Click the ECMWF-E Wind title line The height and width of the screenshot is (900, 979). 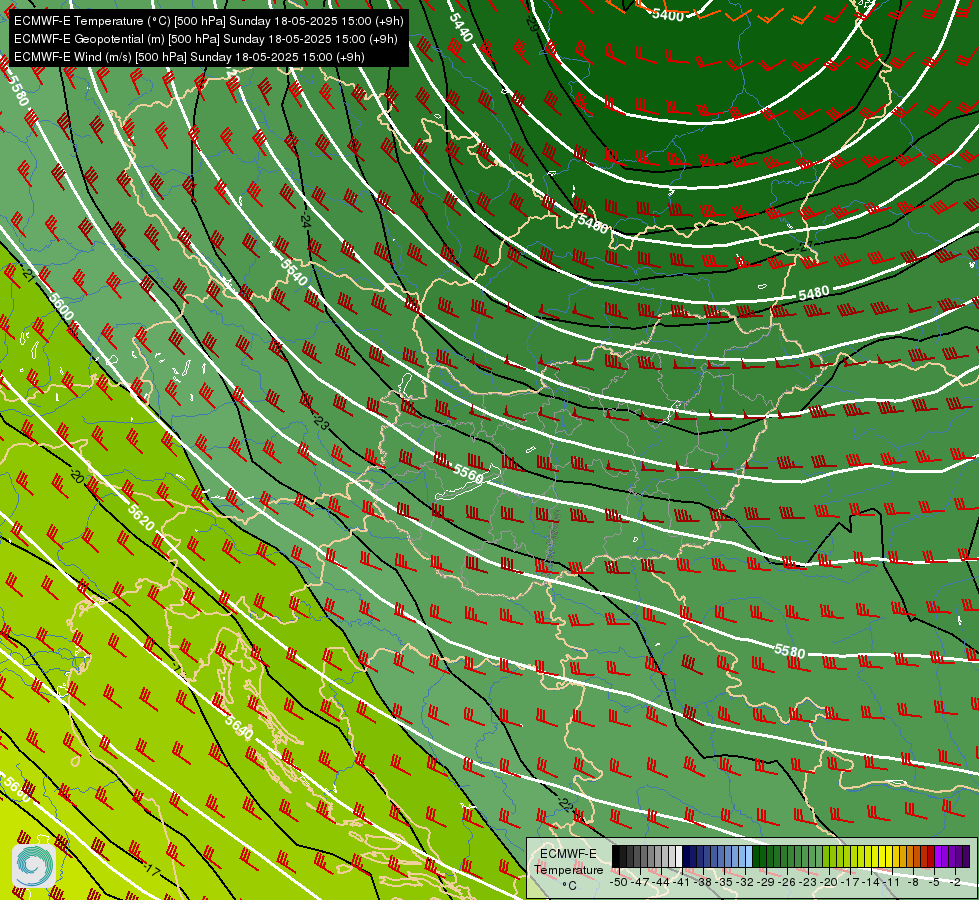click(x=189, y=57)
